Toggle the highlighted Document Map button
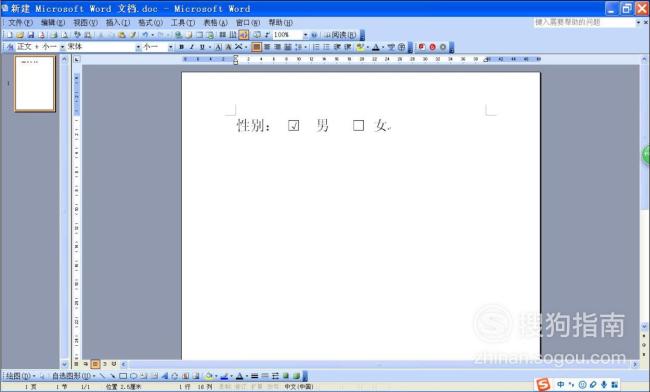The image size is (650, 392). coord(244,35)
